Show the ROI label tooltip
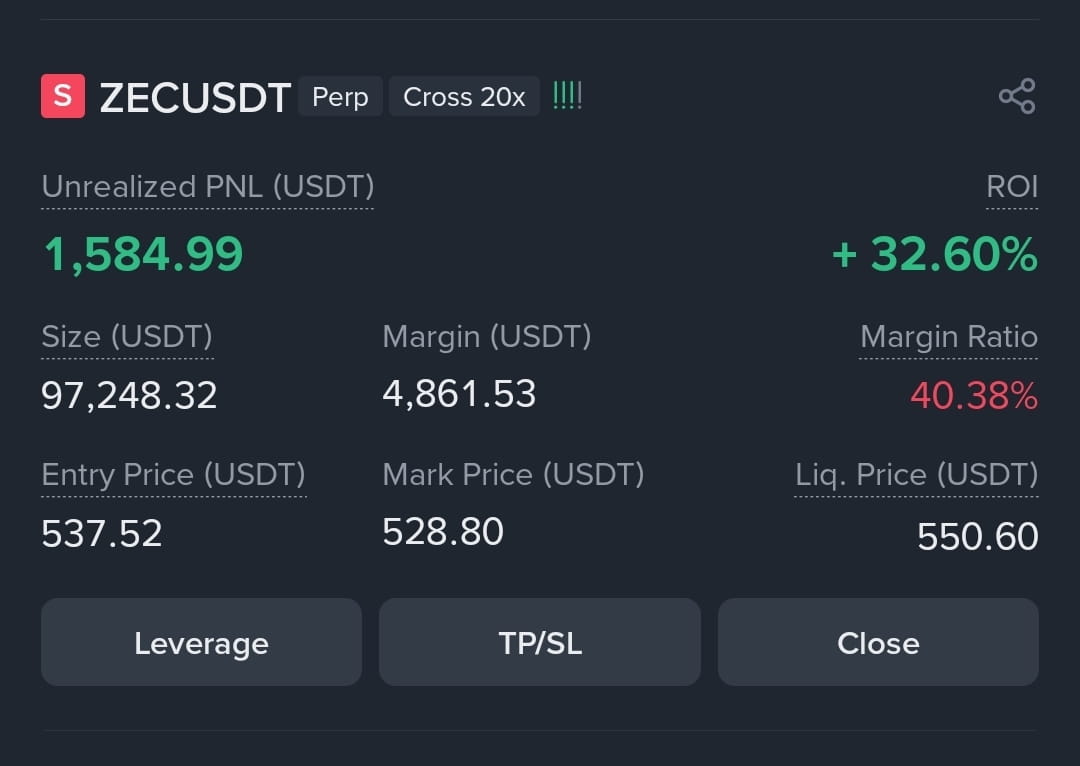The width and height of the screenshot is (1080, 766). pyautogui.click(x=1012, y=187)
